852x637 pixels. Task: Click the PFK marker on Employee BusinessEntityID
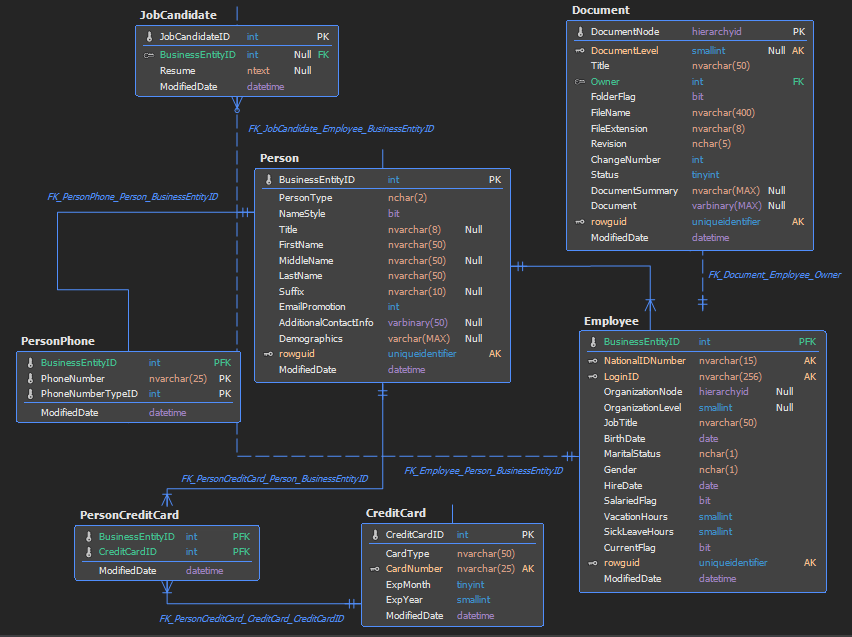pyautogui.click(x=807, y=342)
